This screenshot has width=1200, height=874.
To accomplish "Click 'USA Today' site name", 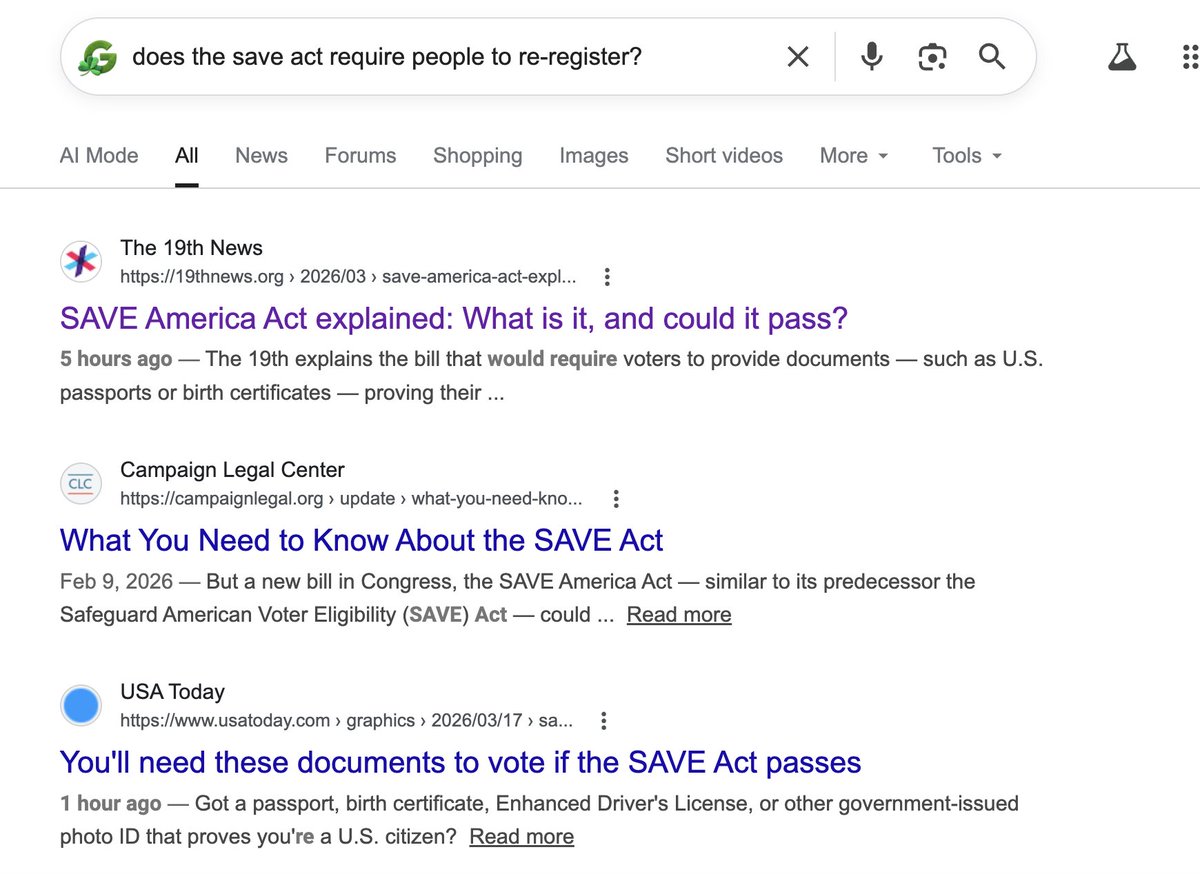I will (x=172, y=692).
